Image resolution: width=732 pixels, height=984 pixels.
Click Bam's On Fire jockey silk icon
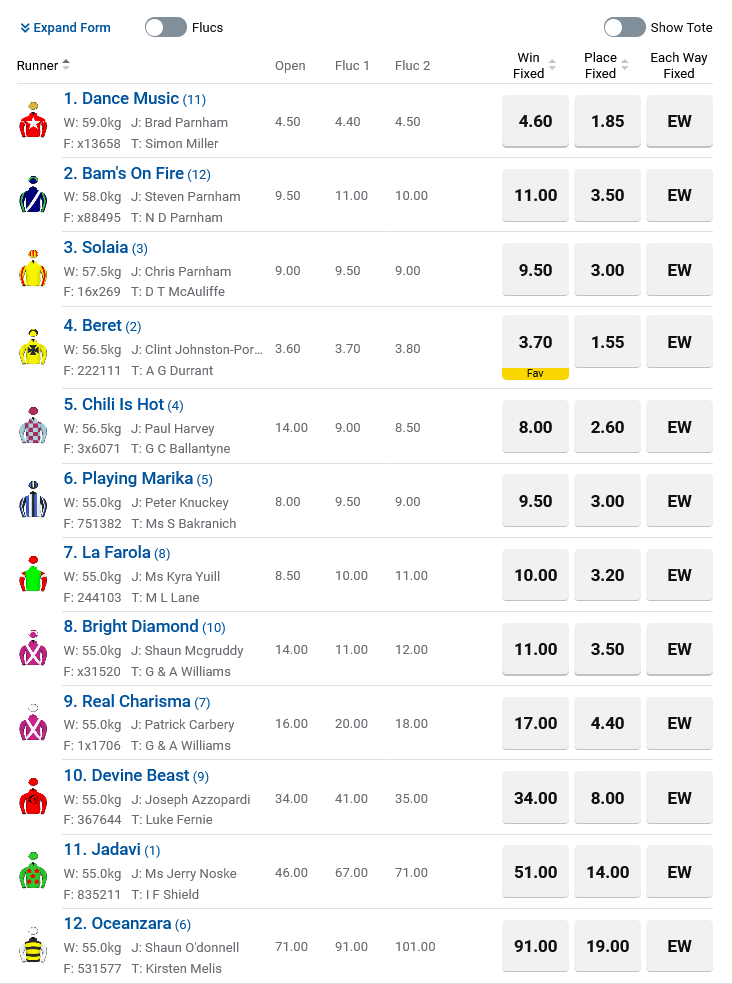33,195
